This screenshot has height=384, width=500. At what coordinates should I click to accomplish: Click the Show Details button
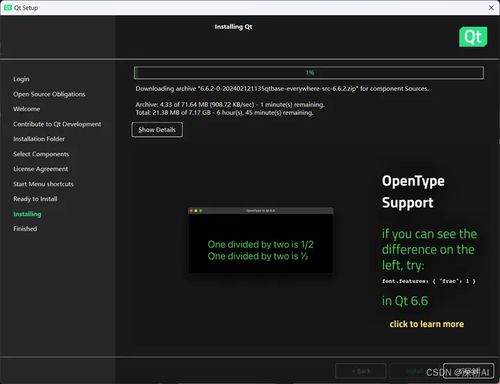(157, 130)
